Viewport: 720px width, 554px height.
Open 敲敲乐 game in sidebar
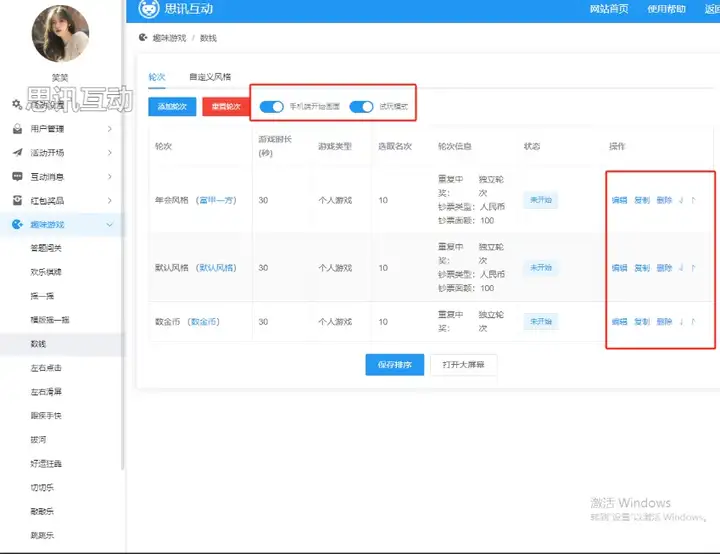pos(42,511)
